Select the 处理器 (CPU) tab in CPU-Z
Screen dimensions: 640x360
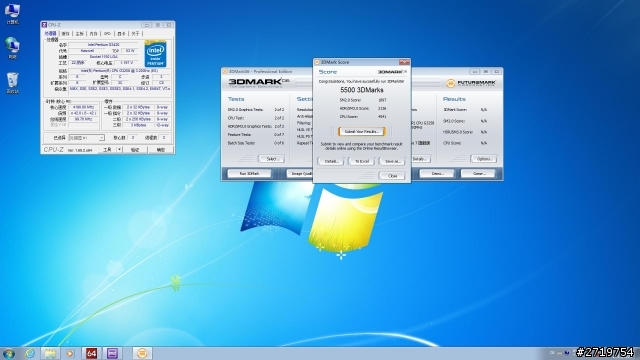[51, 33]
